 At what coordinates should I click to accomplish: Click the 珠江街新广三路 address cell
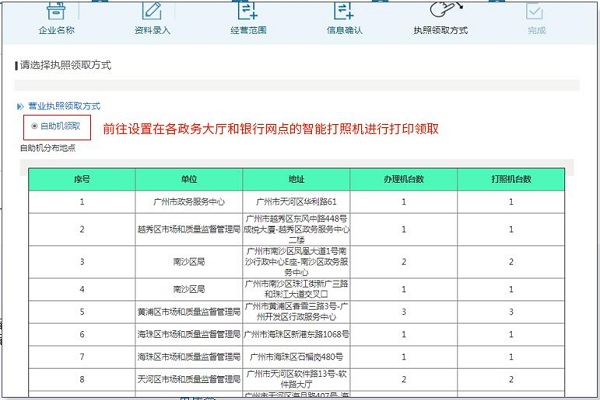[x=297, y=289]
